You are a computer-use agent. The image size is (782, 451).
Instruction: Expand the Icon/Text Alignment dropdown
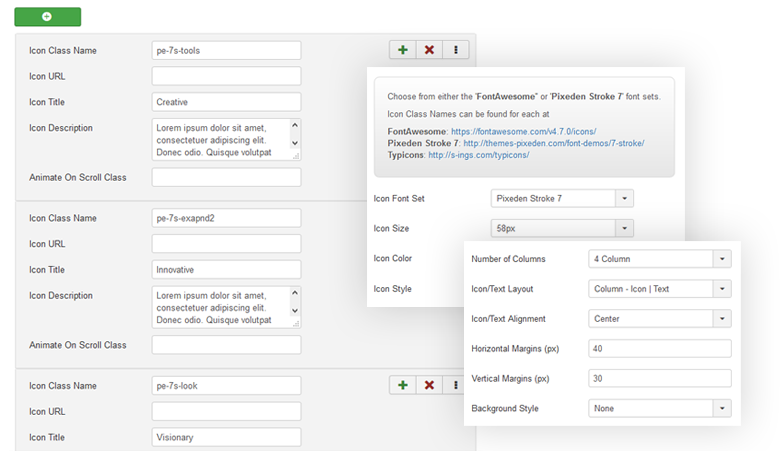pyautogui.click(x=660, y=319)
